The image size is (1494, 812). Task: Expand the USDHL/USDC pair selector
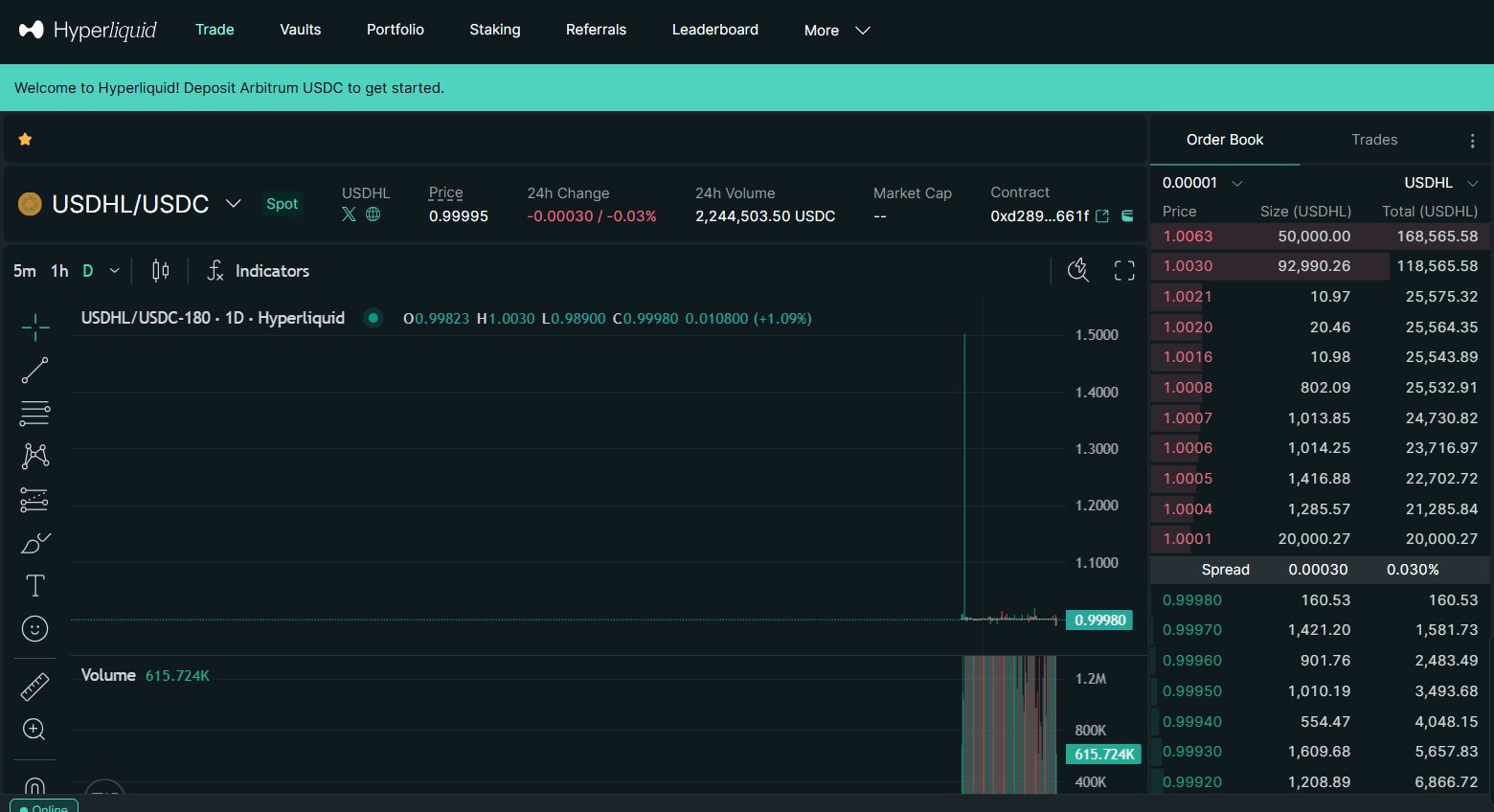pyautogui.click(x=233, y=204)
